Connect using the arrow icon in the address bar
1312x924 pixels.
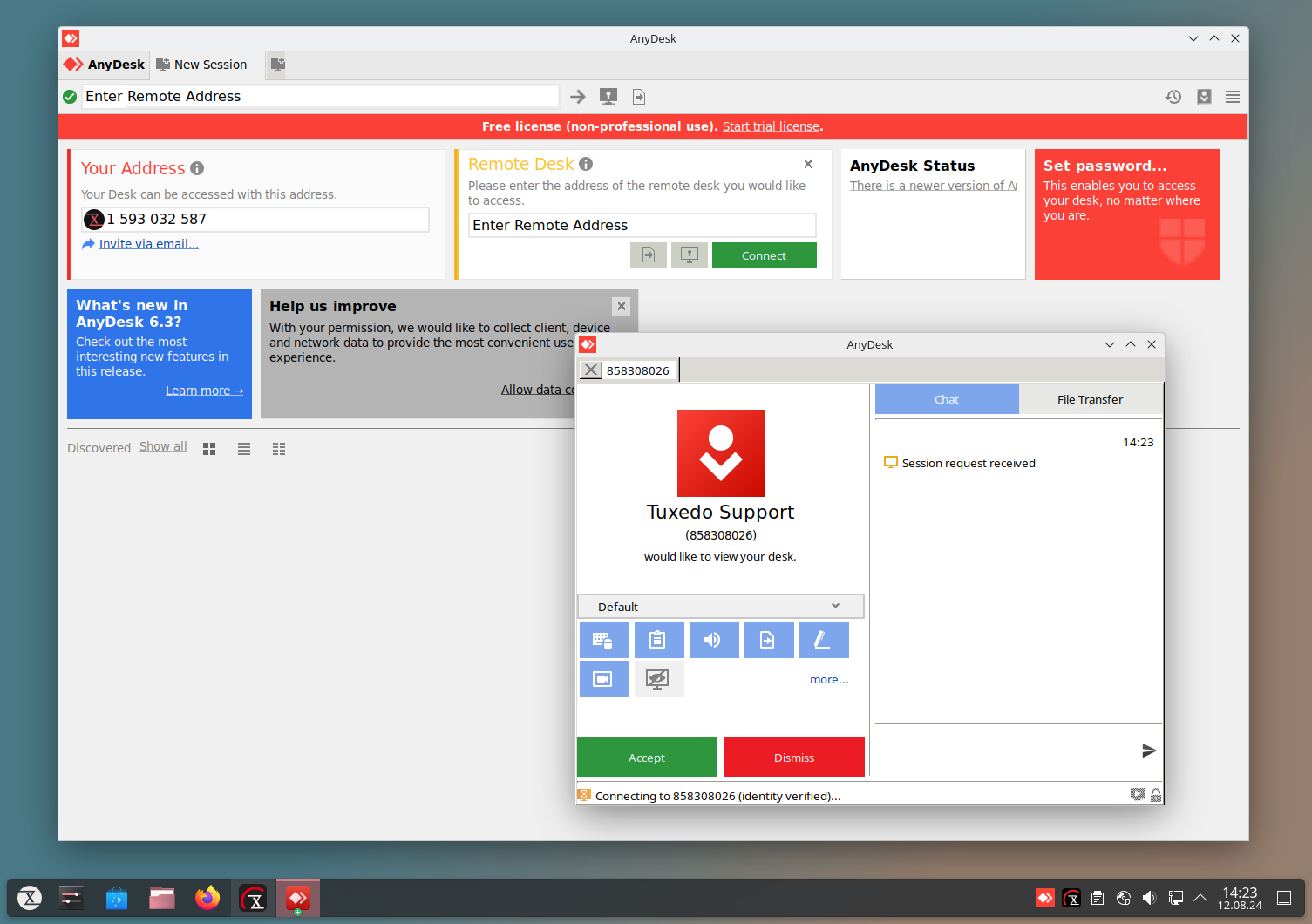(x=578, y=97)
